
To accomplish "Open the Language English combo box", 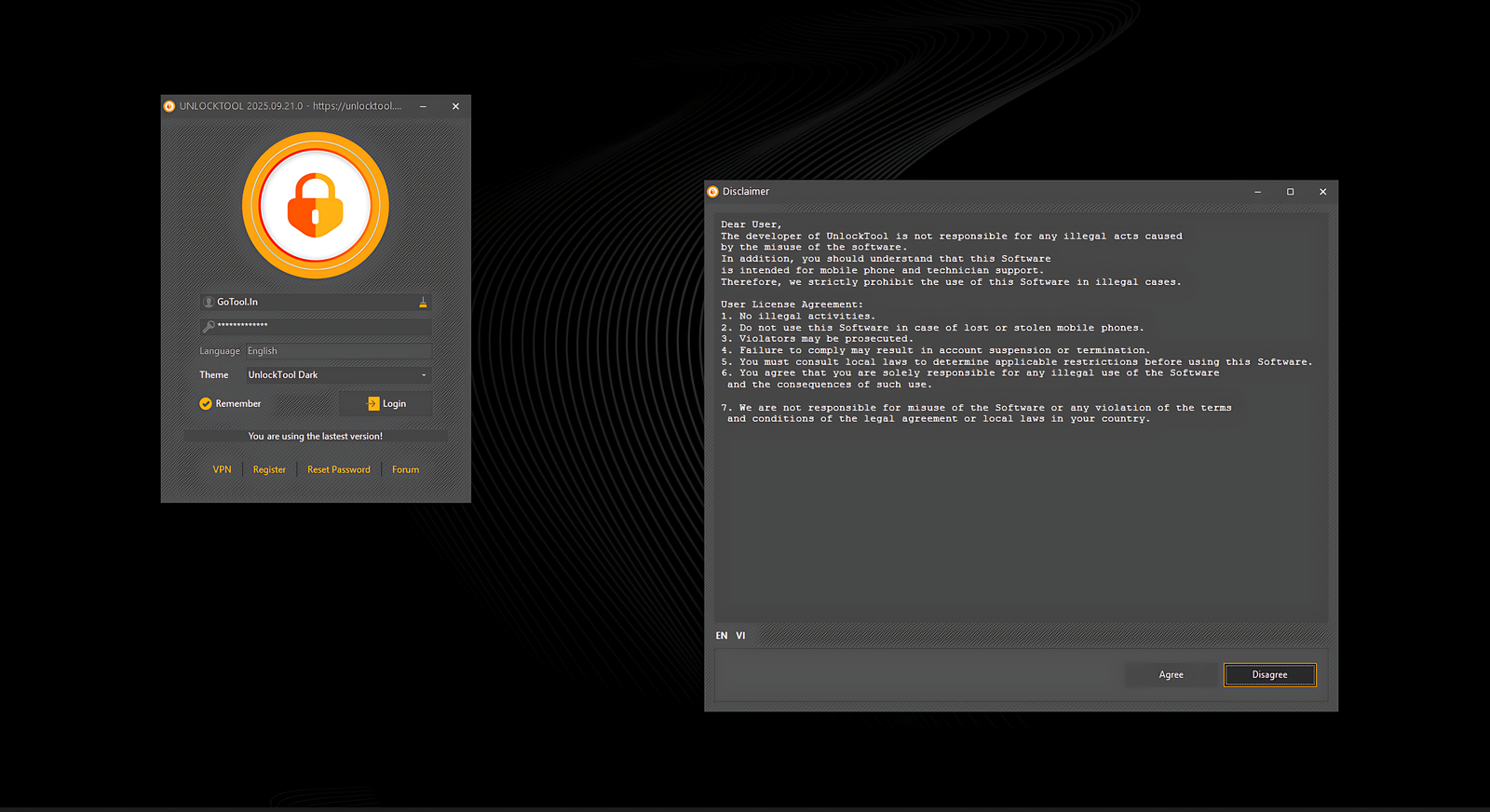I will point(337,351).
